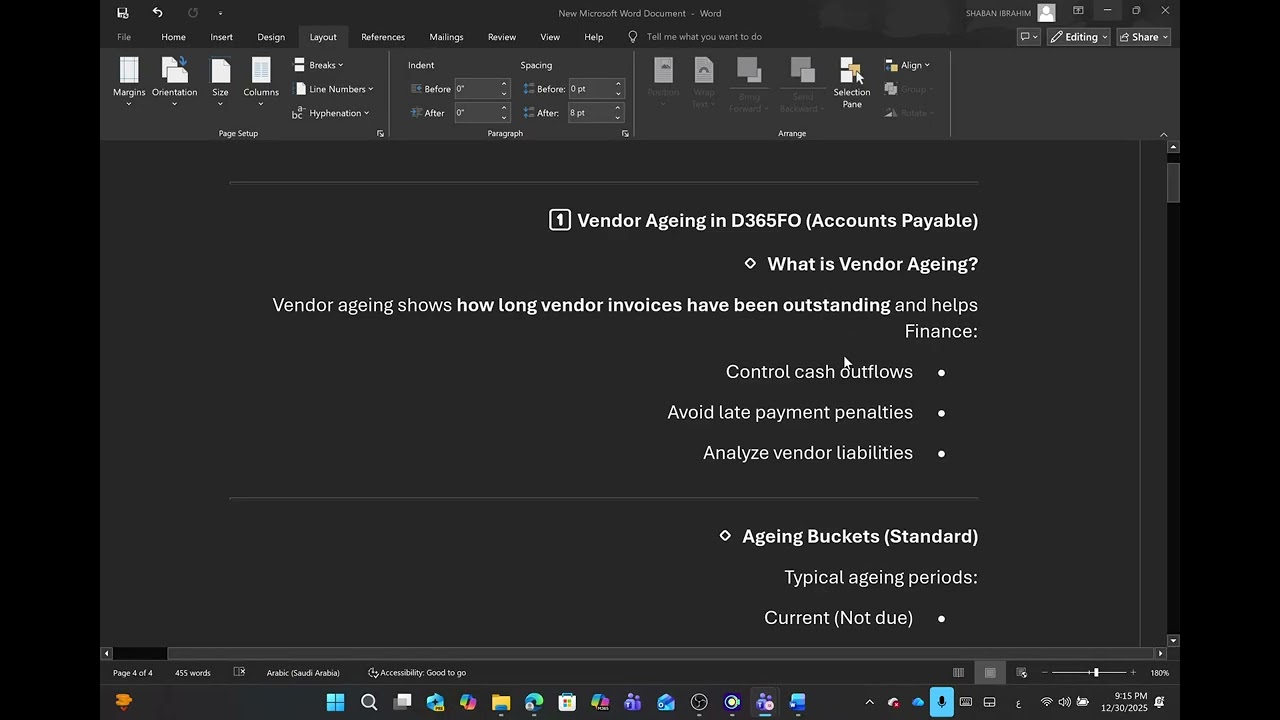Click the heading 'What is Vendor Ageing?'

(872, 264)
